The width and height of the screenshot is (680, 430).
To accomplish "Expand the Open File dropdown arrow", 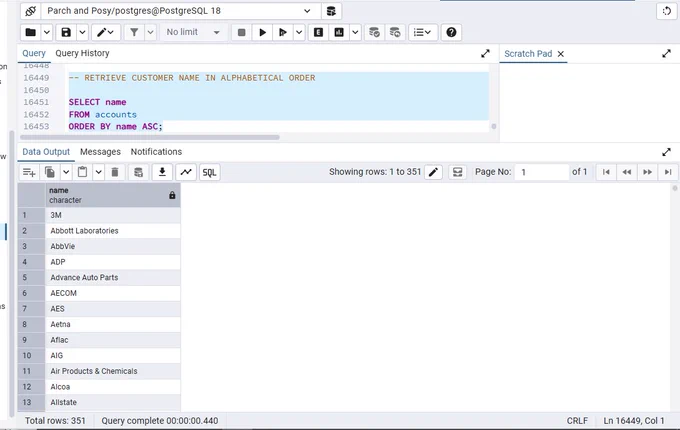I will 47,32.
